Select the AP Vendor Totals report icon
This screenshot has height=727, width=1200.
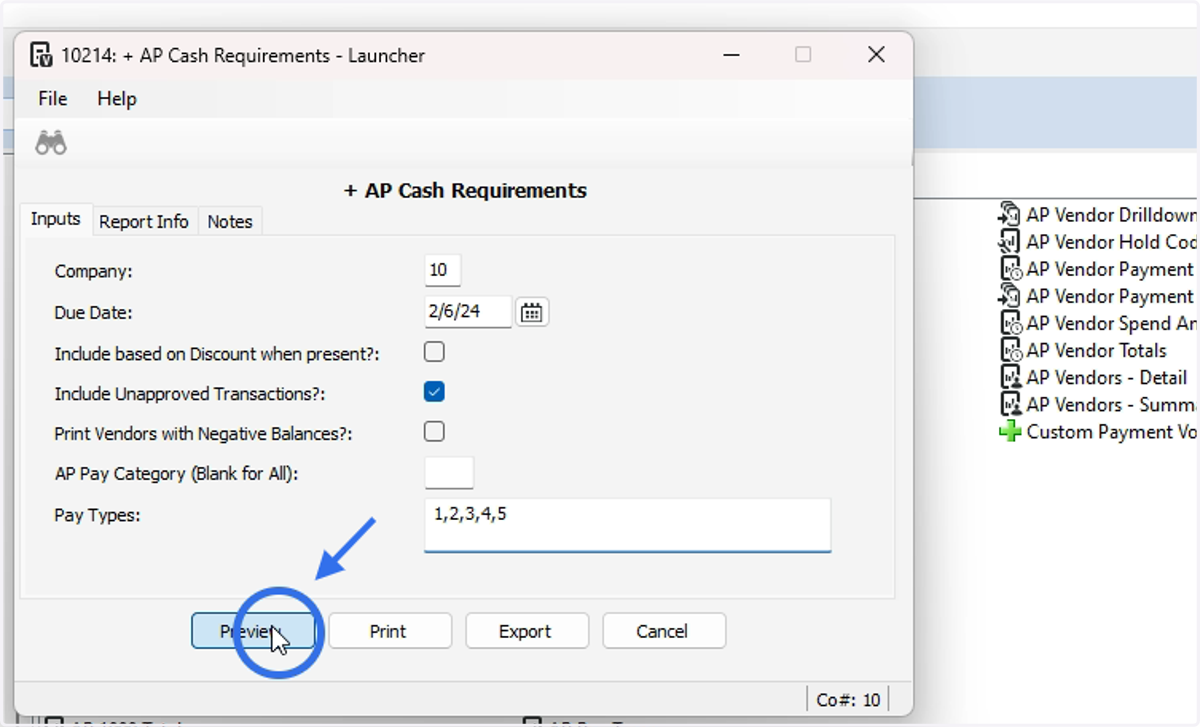click(1010, 350)
